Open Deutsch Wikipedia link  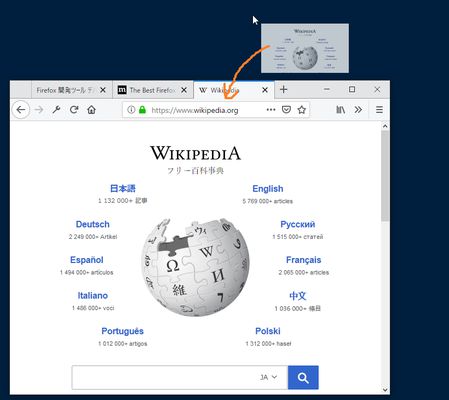93,224
